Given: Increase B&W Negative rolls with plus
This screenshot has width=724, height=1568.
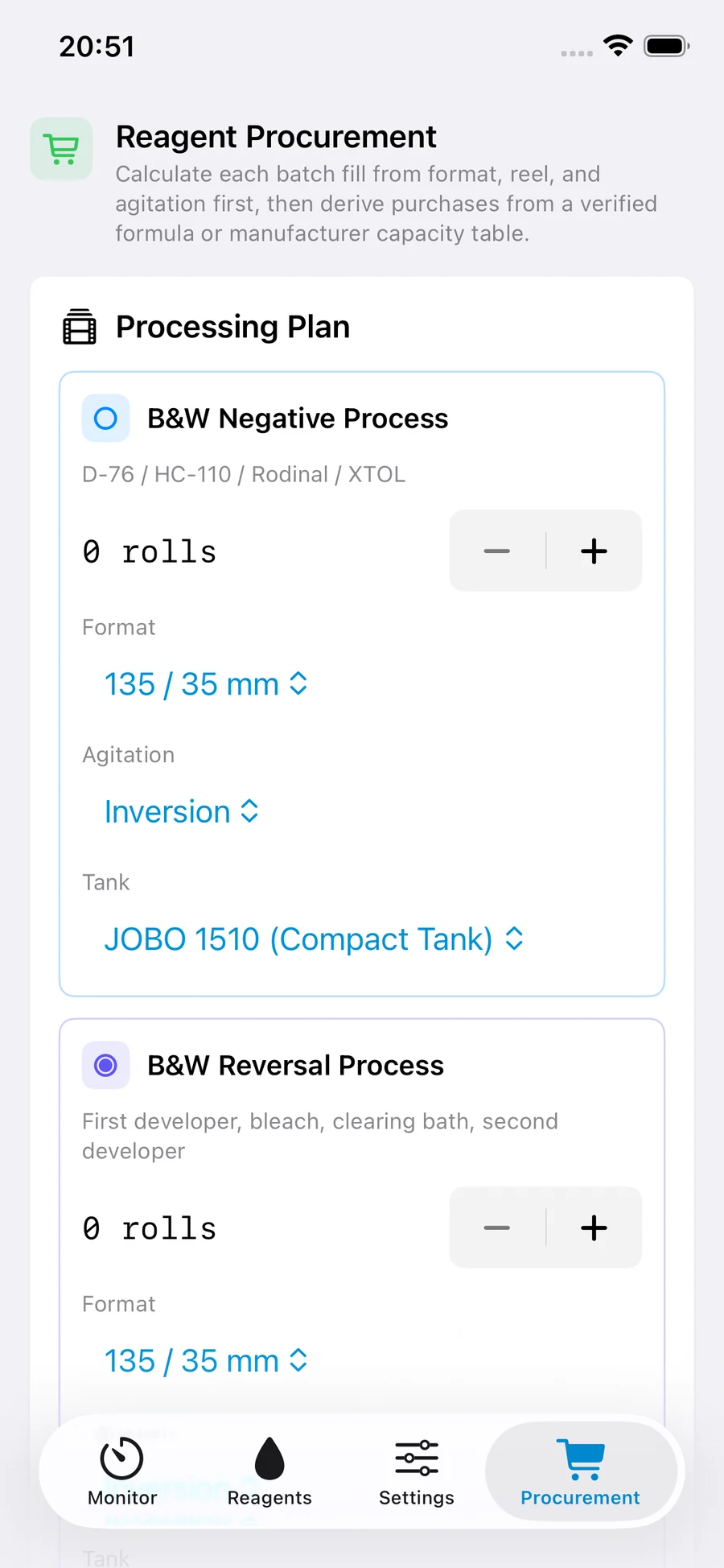Looking at the screenshot, I should (594, 551).
